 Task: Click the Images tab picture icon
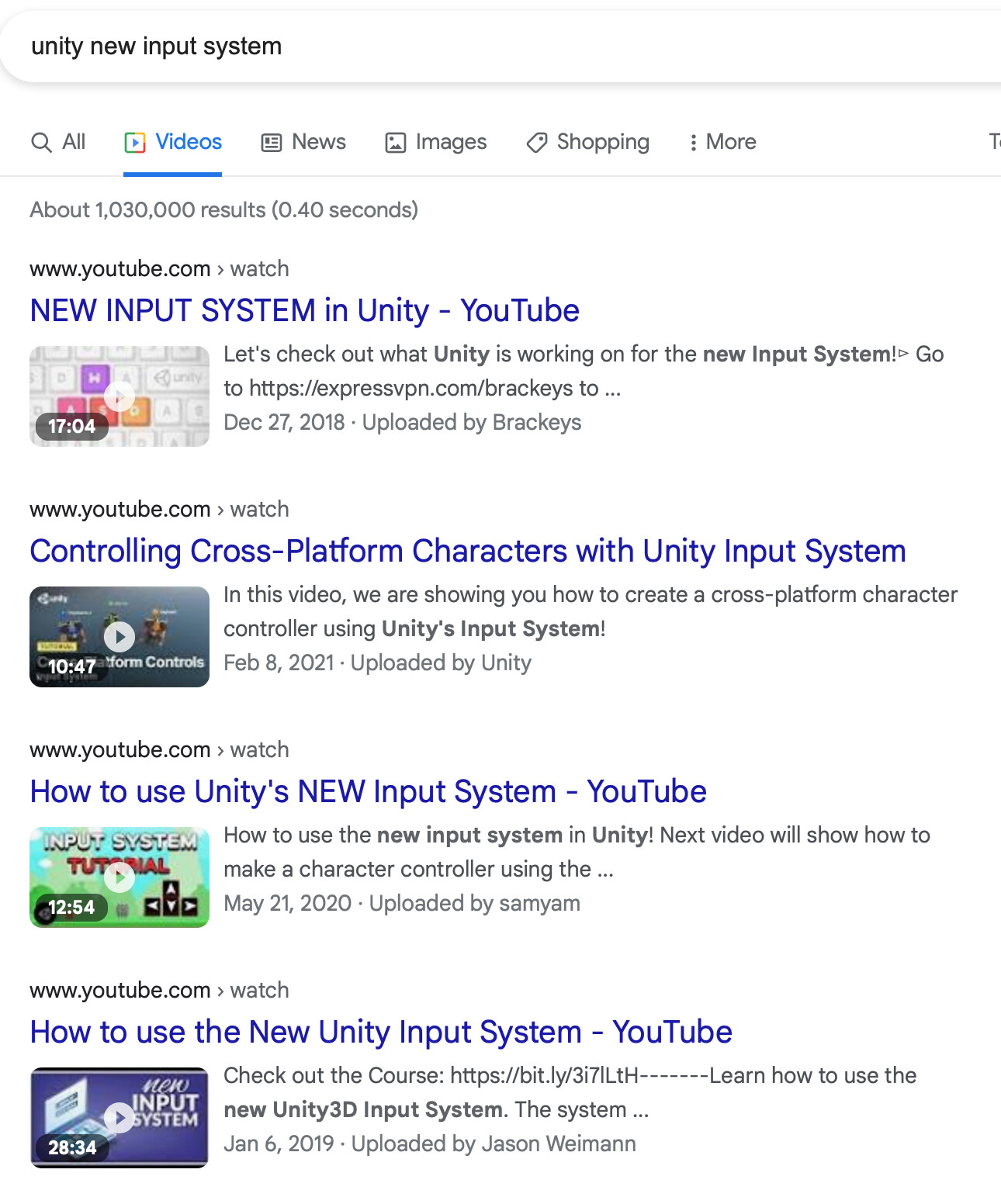click(396, 143)
